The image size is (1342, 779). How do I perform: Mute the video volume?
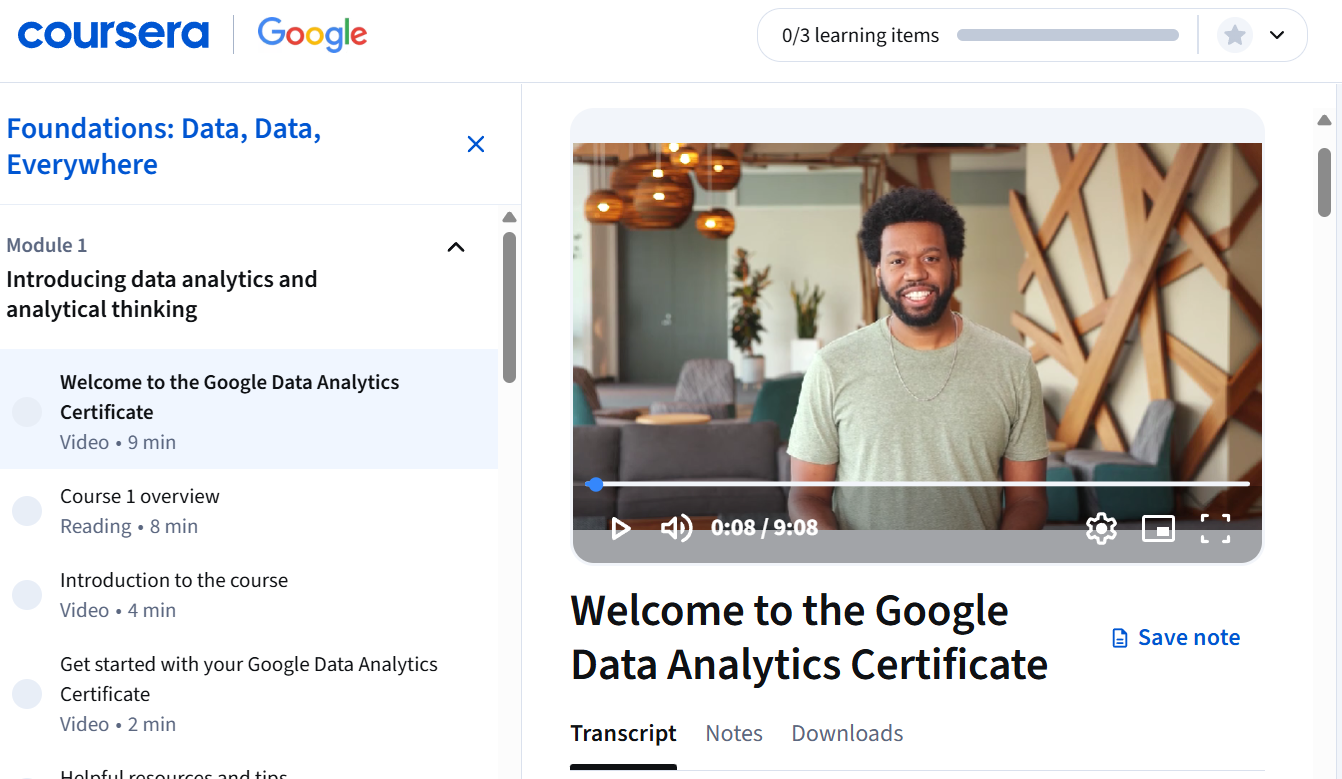pyautogui.click(x=677, y=528)
